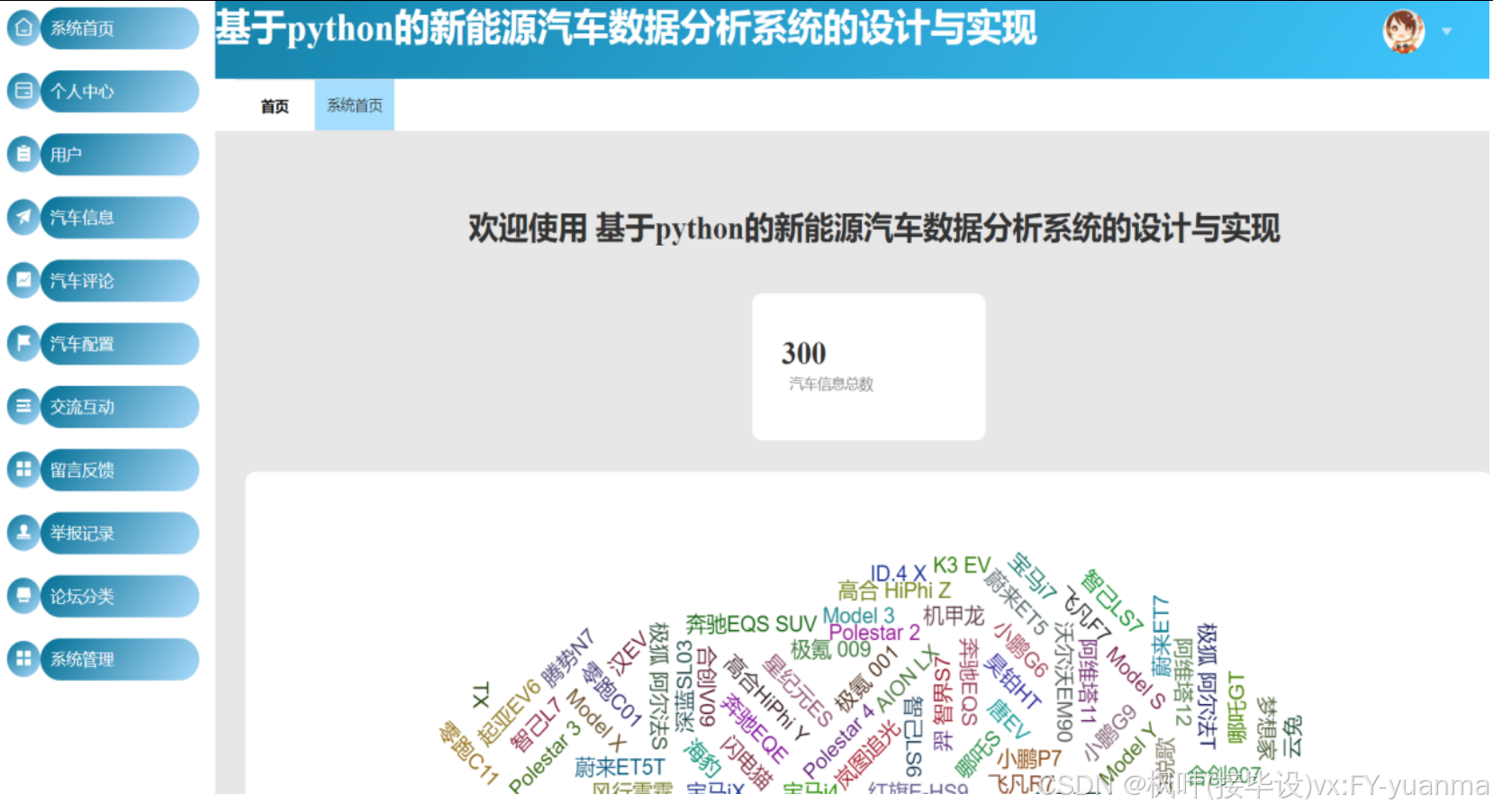This screenshot has height=812, width=1493.
Task: Open the user avatar in header
Action: pyautogui.click(x=1404, y=32)
